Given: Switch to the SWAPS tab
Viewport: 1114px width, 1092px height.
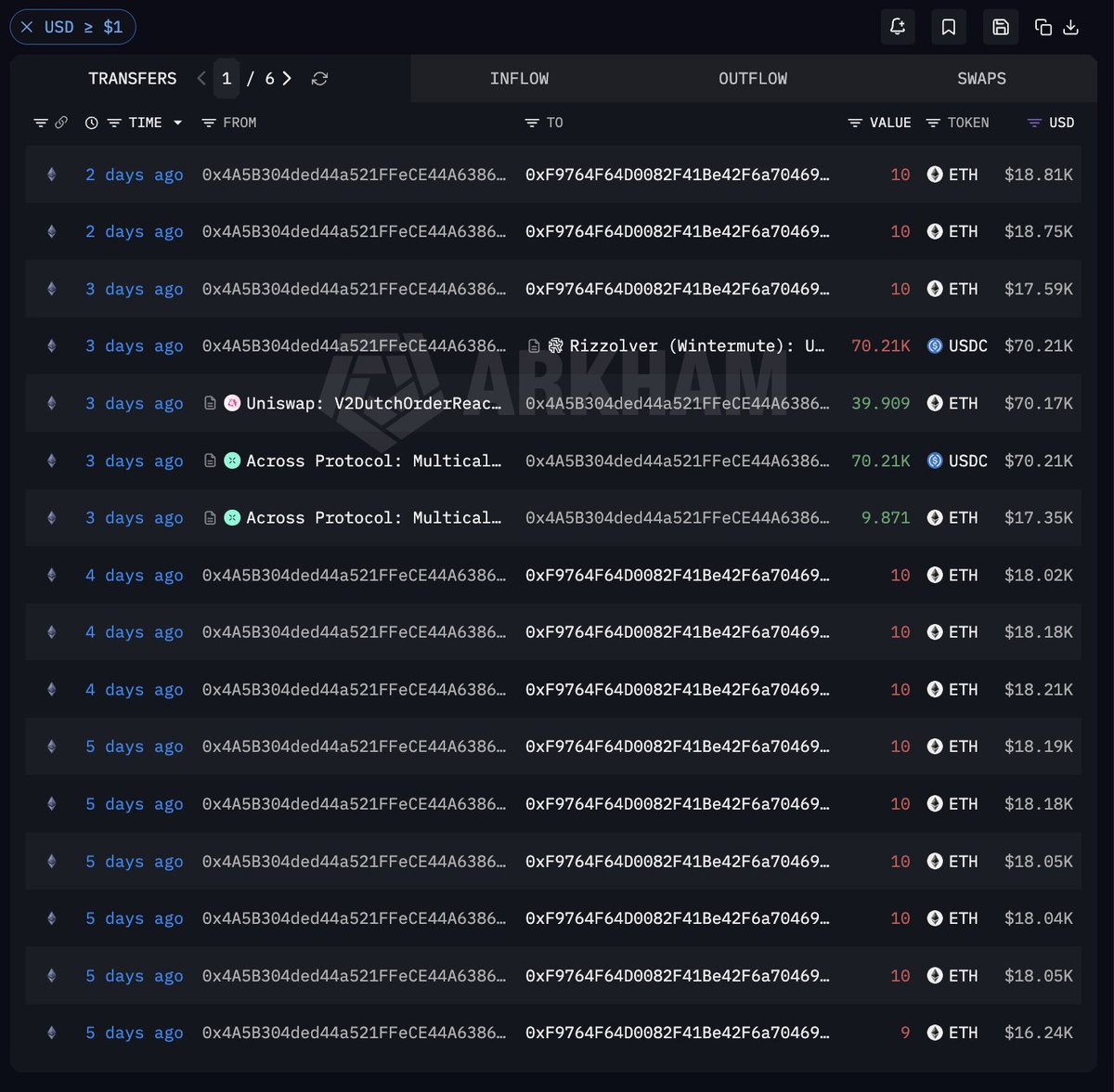Looking at the screenshot, I should click(981, 79).
